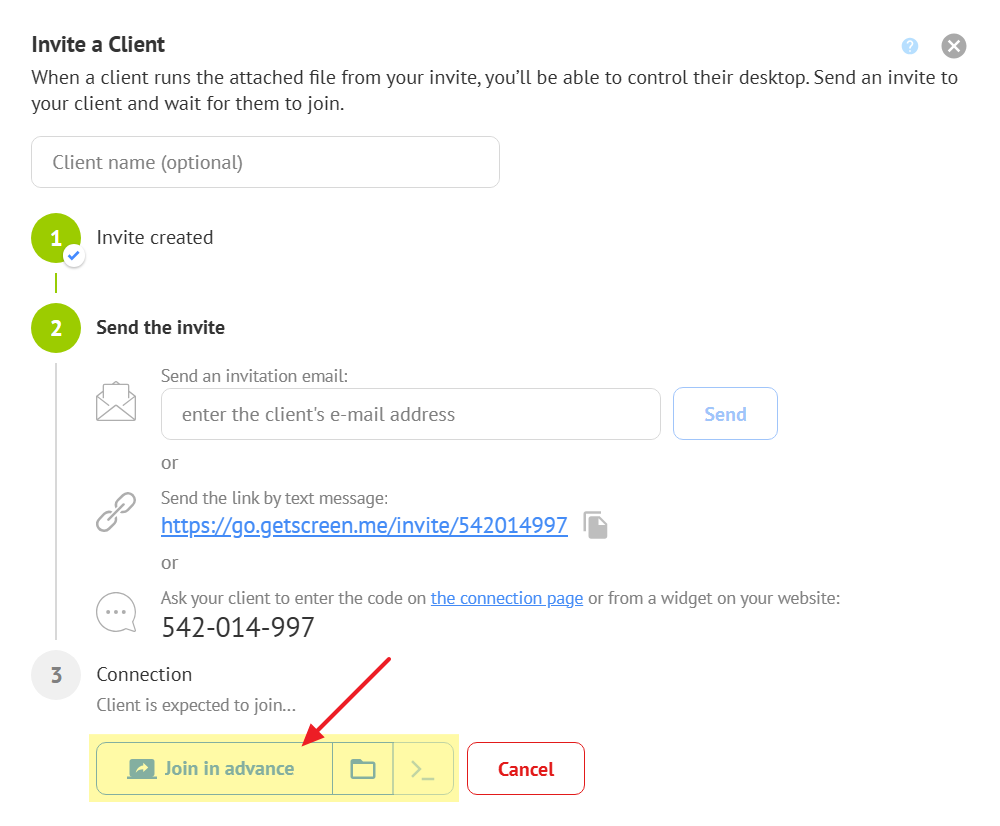Cancel the client invitation
This screenshot has width=1000, height=826.
[525, 769]
